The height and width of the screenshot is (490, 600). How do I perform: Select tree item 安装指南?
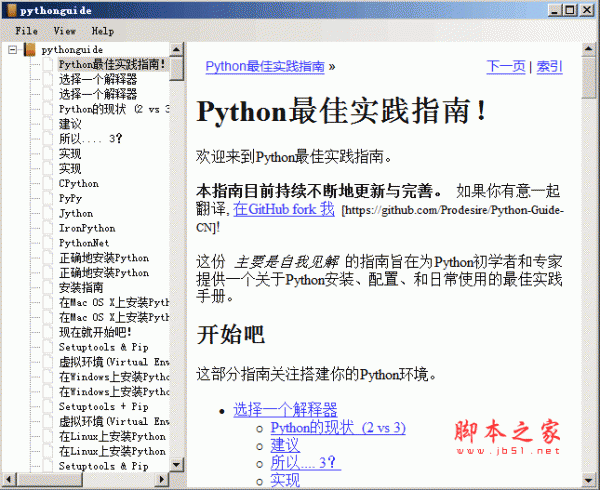pyautogui.click(x=81, y=288)
